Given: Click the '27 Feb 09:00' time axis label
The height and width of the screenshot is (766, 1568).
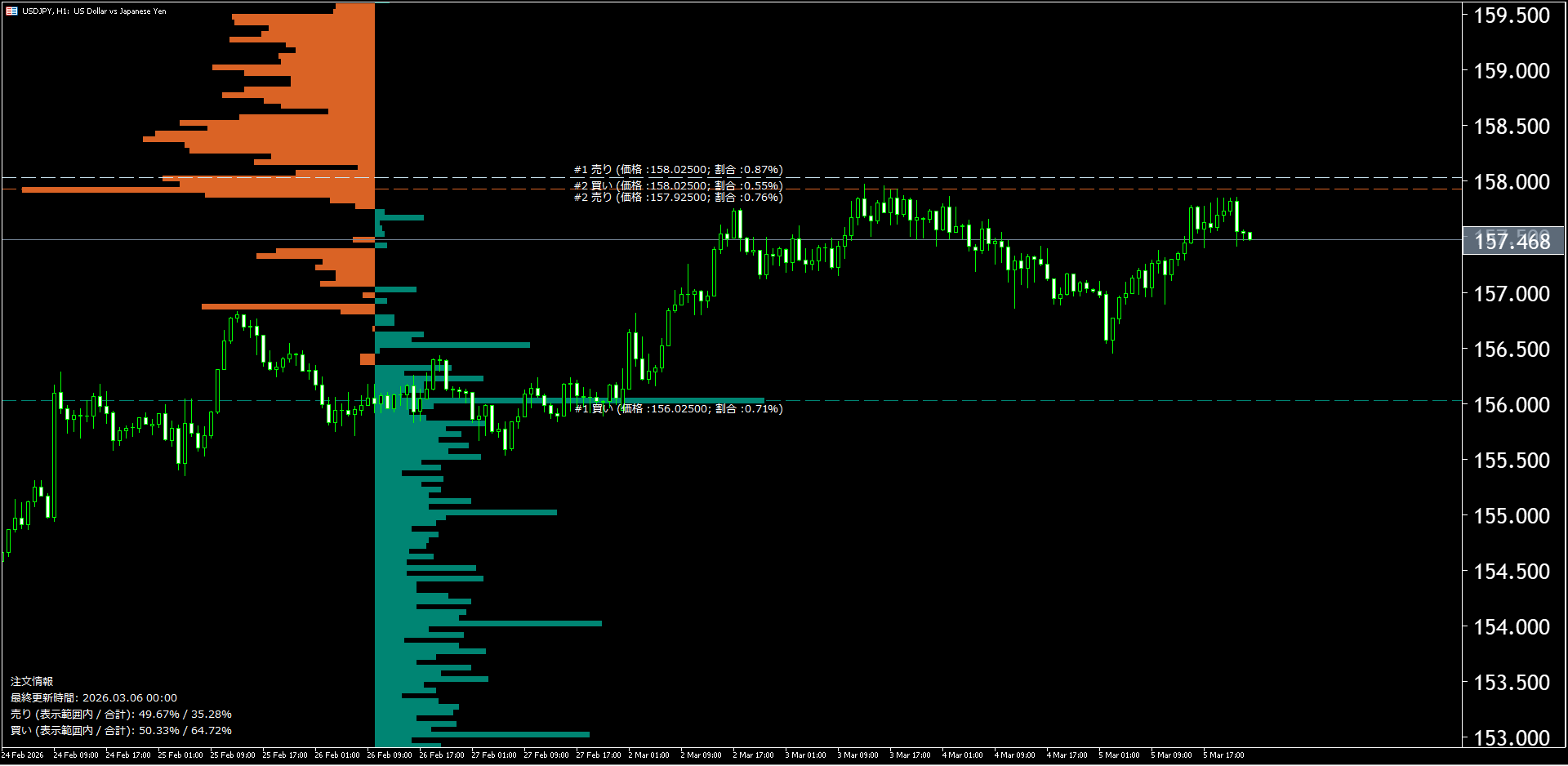Looking at the screenshot, I should (546, 755).
